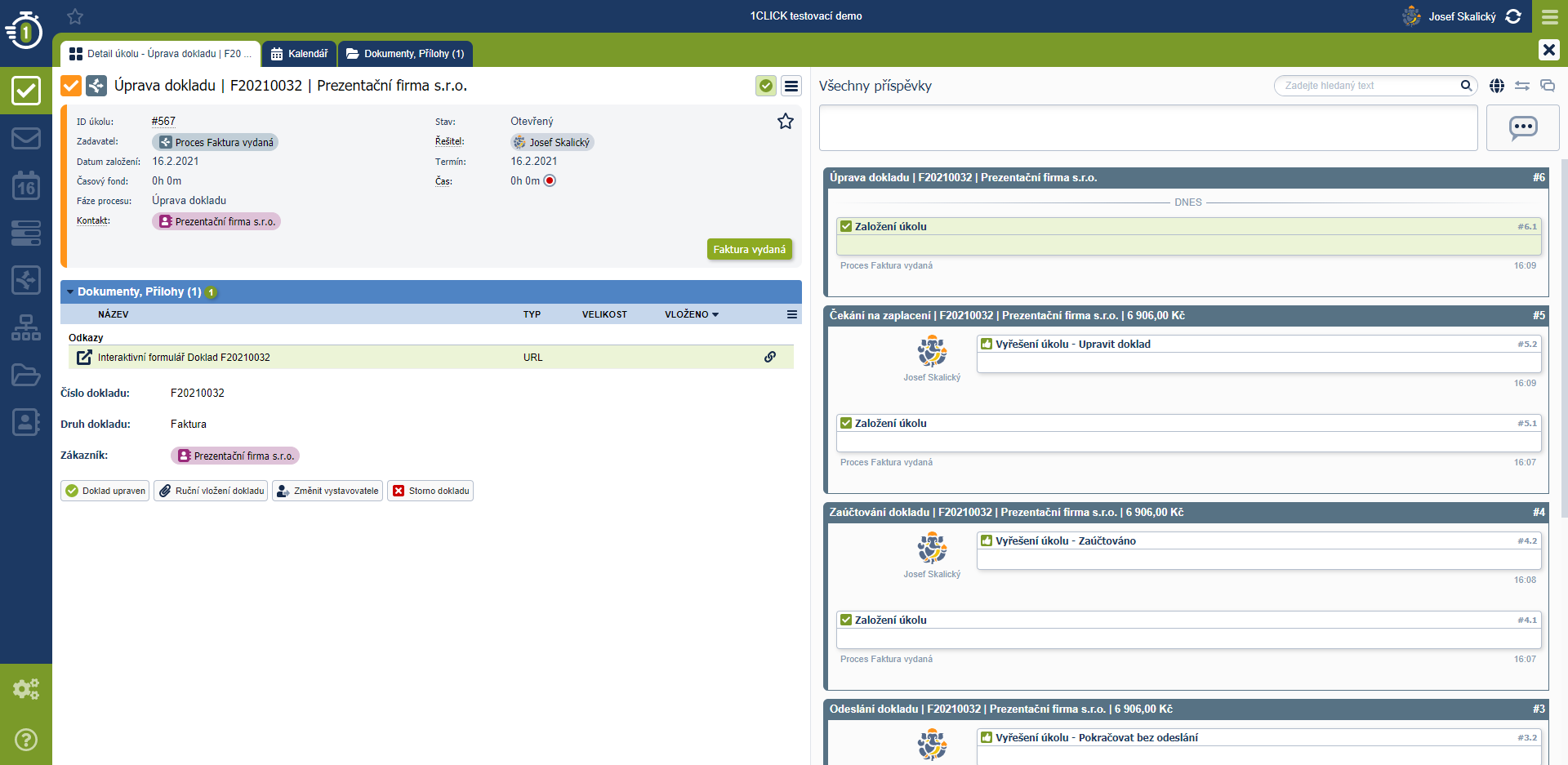1568x765 pixels.
Task: Click the settings gears icon in sidebar
Action: click(x=26, y=689)
